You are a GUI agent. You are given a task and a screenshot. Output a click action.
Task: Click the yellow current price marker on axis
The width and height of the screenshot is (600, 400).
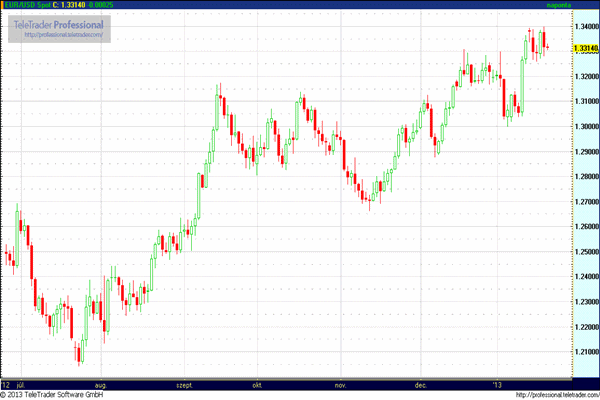coord(586,47)
